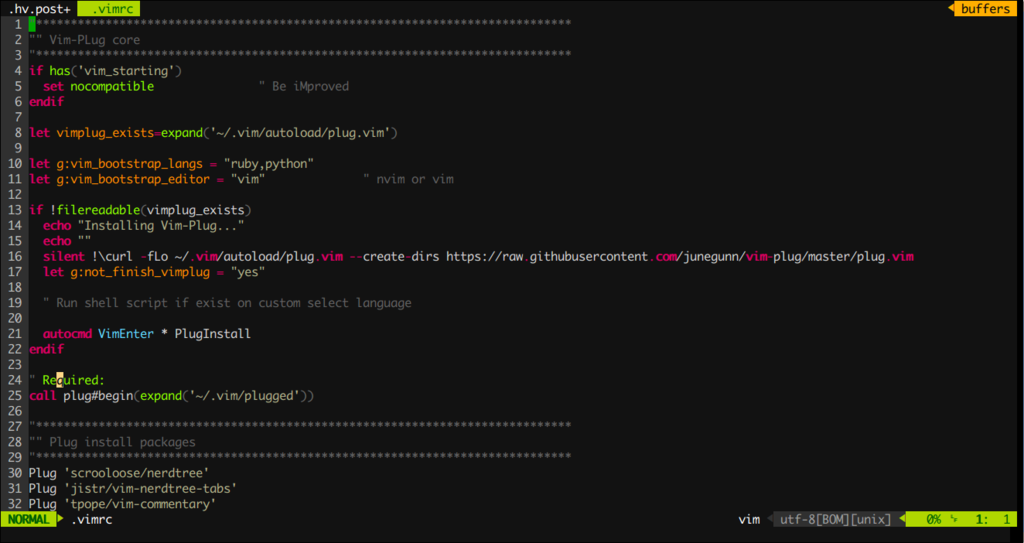Click the "" Vim-PLug core comment
The width and height of the screenshot is (1024, 543).
(84, 40)
